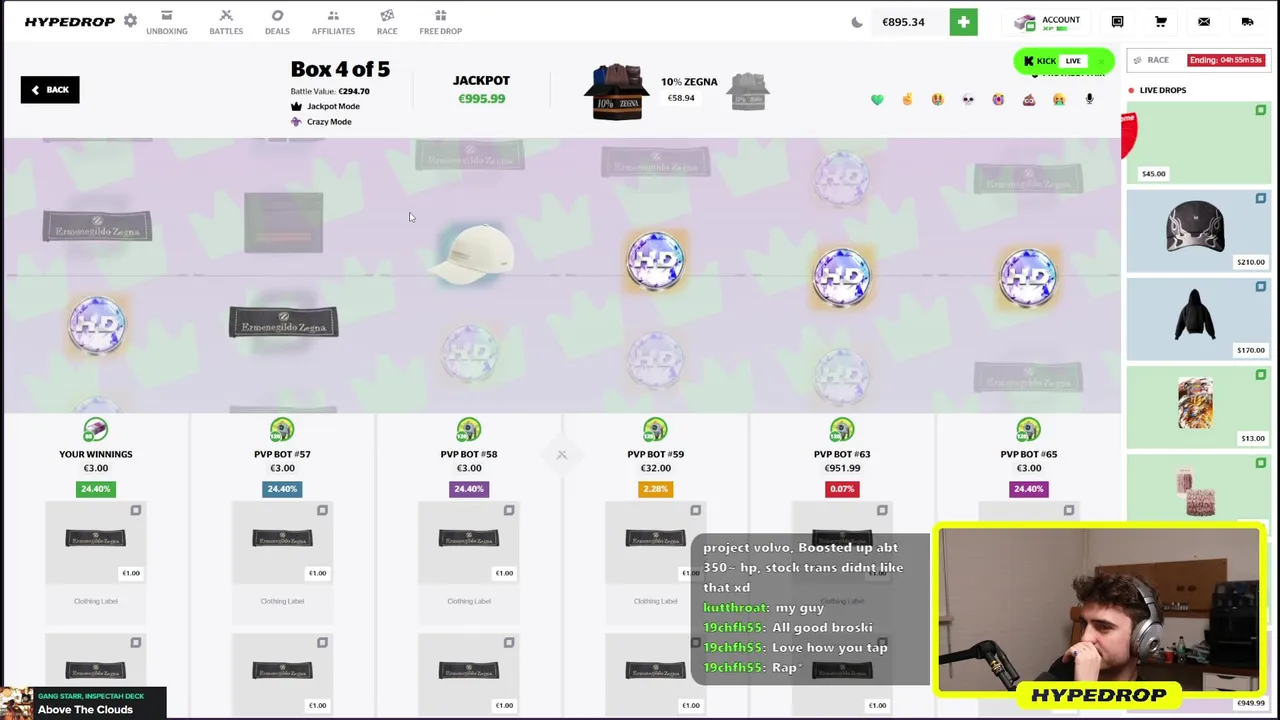
Task: Send the crying face emoji reaction
Action: [x=998, y=99]
